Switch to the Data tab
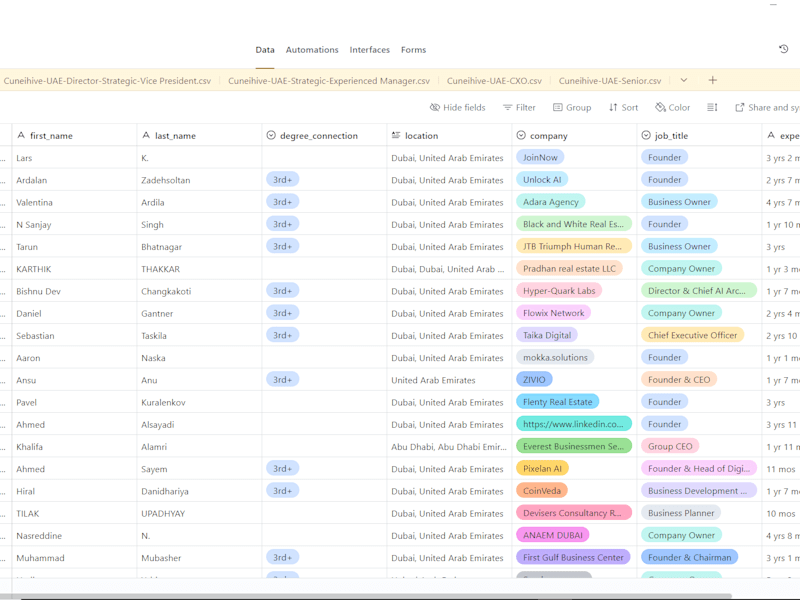Screen dimensions: 800x600 click(265, 49)
